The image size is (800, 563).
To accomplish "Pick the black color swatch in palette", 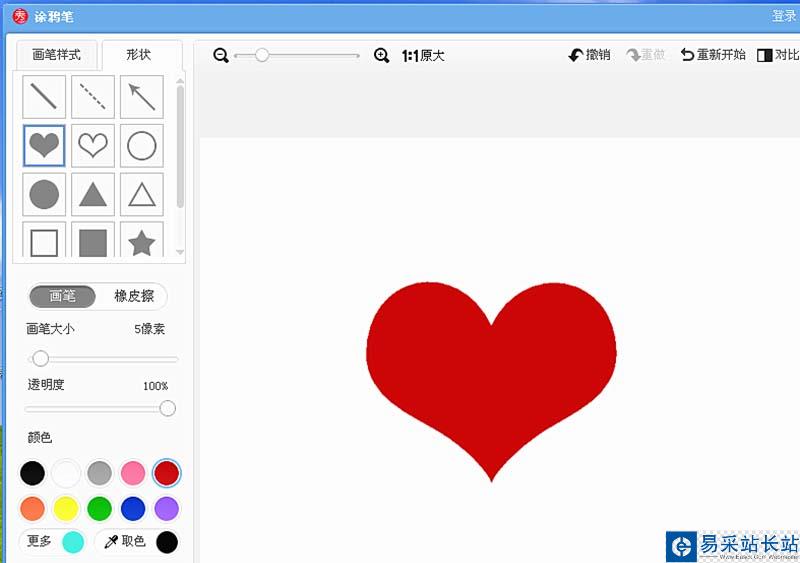I will 32,473.
